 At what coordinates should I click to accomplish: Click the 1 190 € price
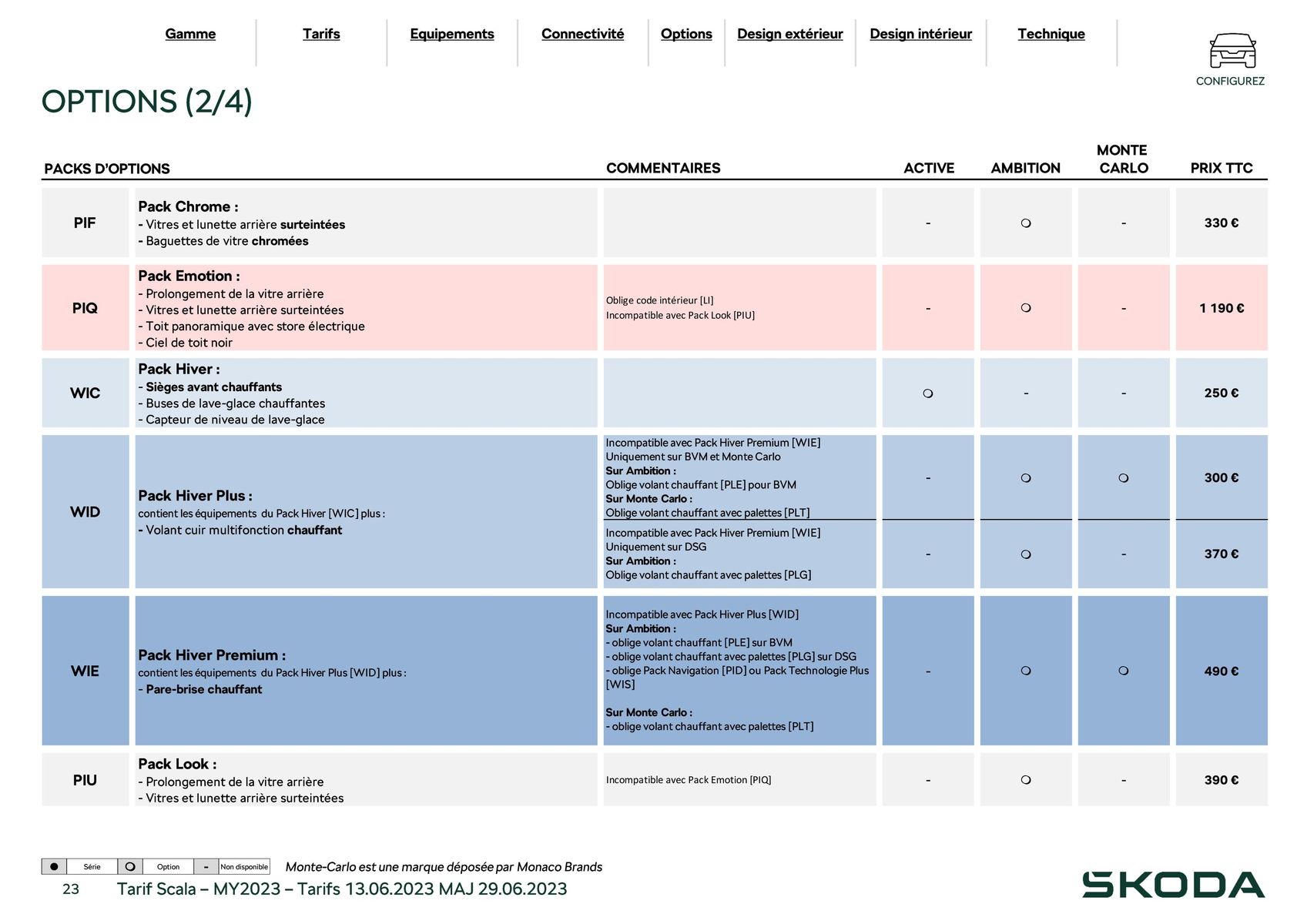1222,308
